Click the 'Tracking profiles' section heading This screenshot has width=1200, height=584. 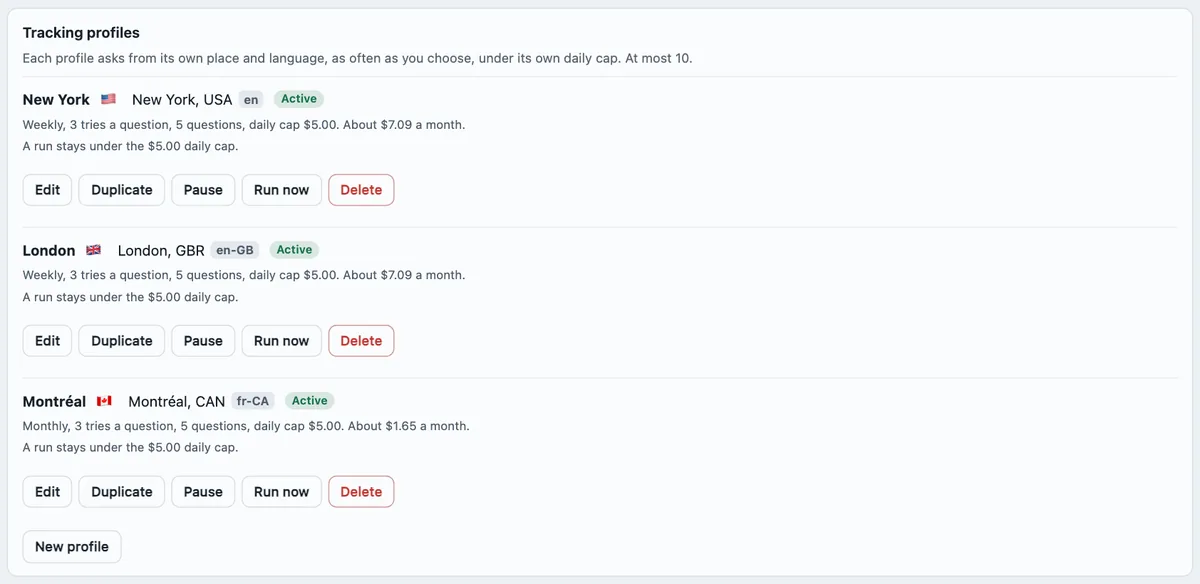(x=81, y=33)
